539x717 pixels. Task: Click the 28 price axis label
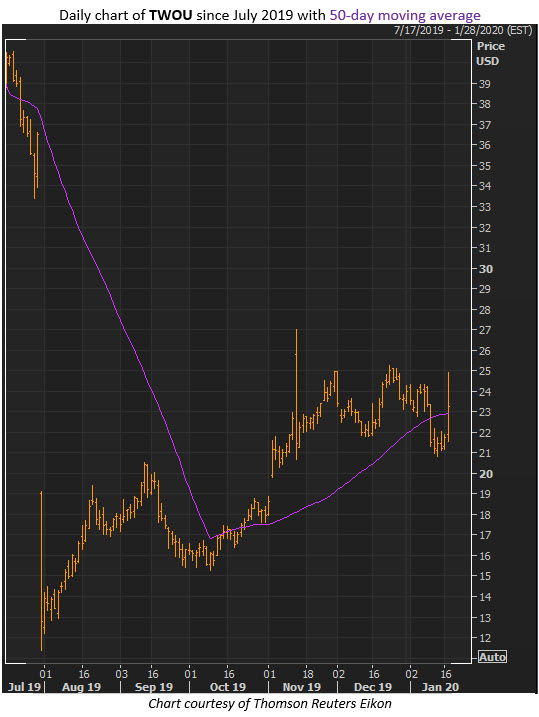[x=485, y=310]
